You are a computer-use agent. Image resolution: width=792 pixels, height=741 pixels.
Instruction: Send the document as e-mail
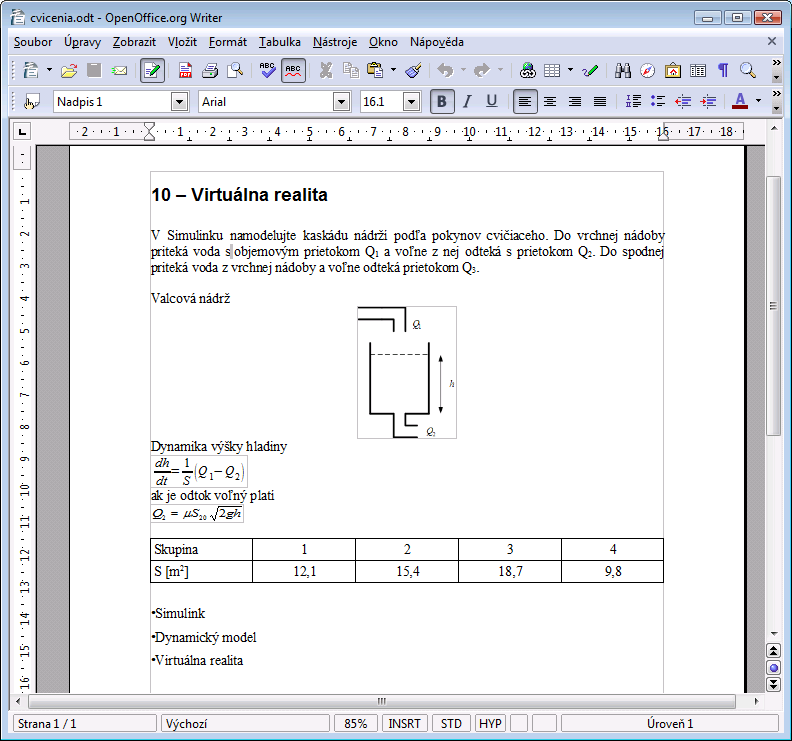coord(119,70)
